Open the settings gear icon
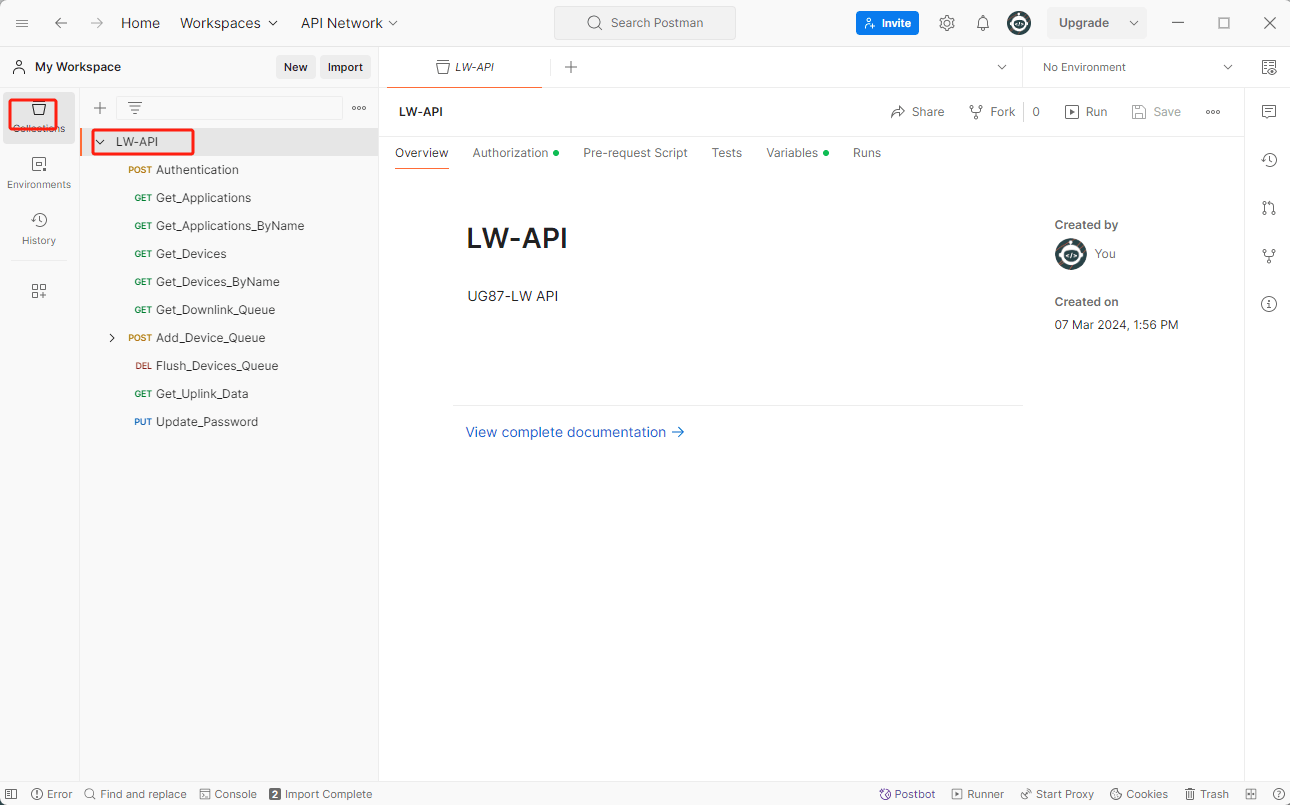The width and height of the screenshot is (1290, 805). coord(947,23)
